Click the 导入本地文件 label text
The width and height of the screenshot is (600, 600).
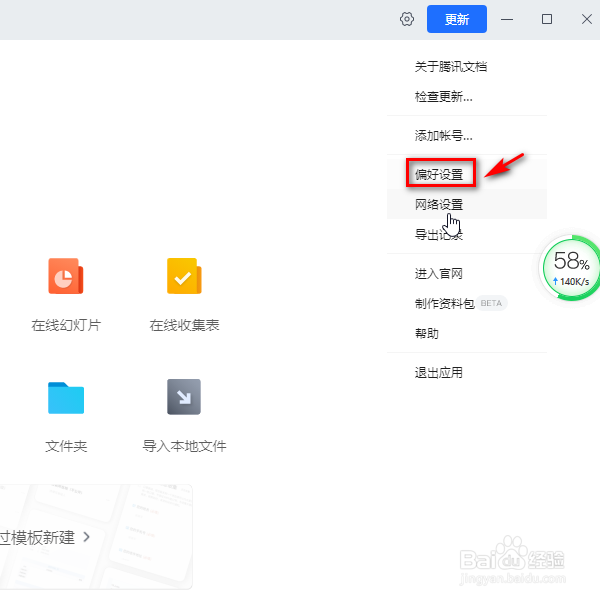pos(184,446)
